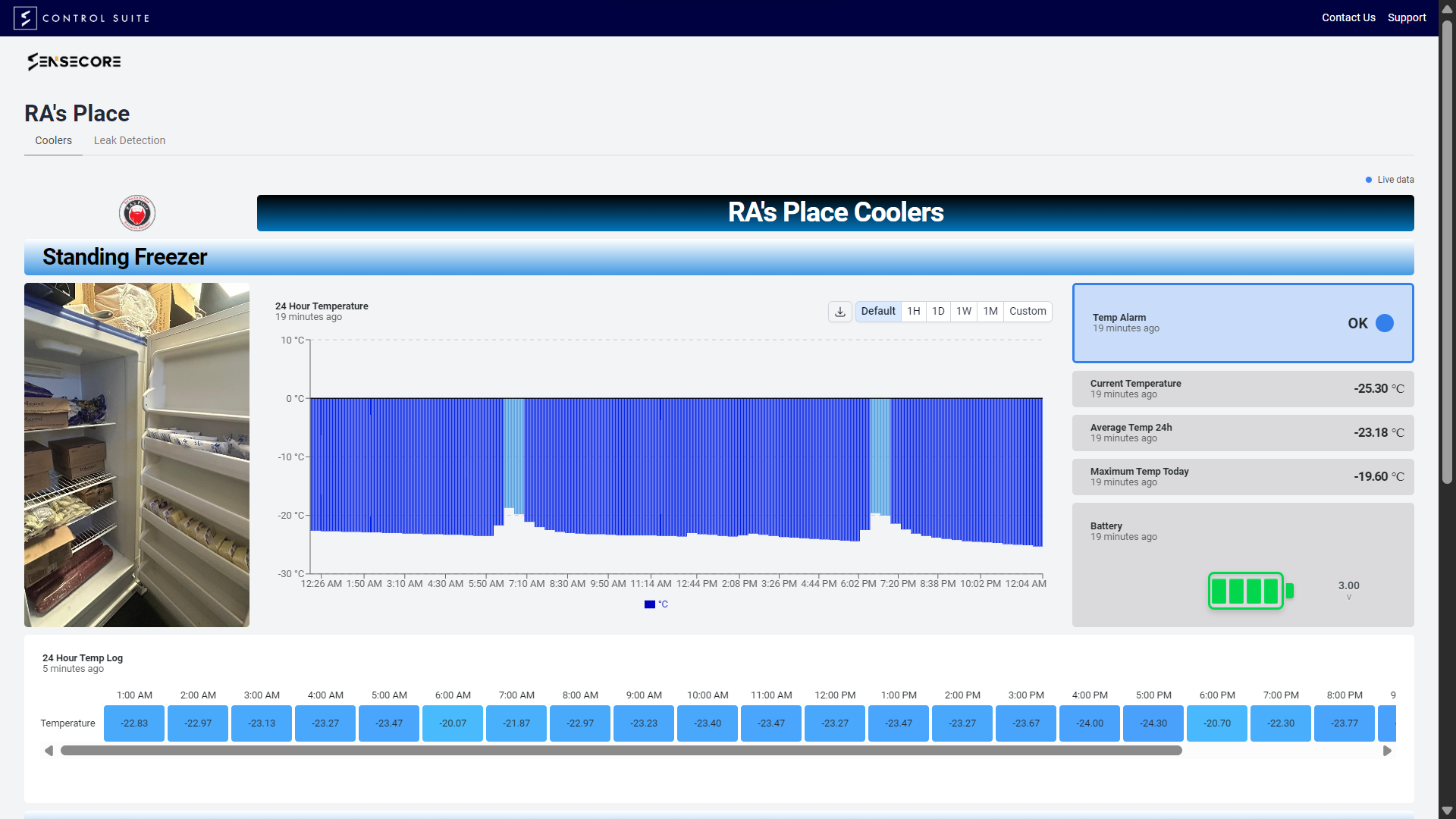
Task: Toggle the °C legend series swatch
Action: 650,604
